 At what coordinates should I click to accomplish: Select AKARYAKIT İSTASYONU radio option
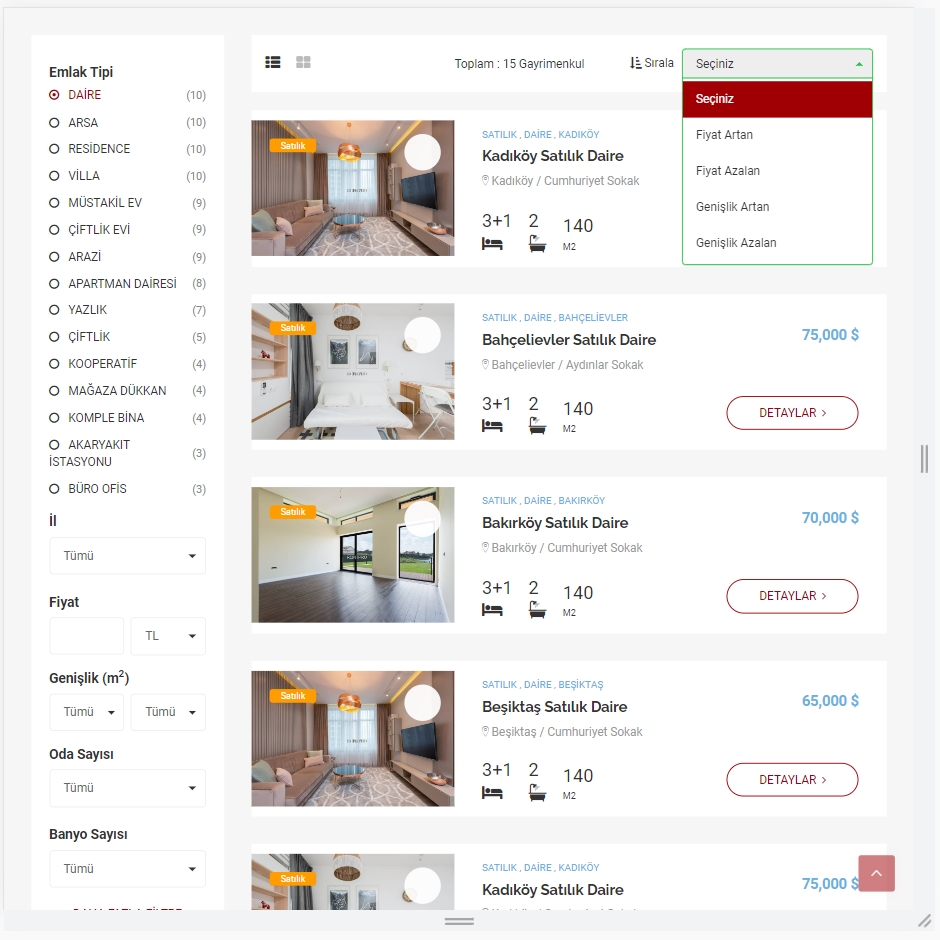(54, 445)
